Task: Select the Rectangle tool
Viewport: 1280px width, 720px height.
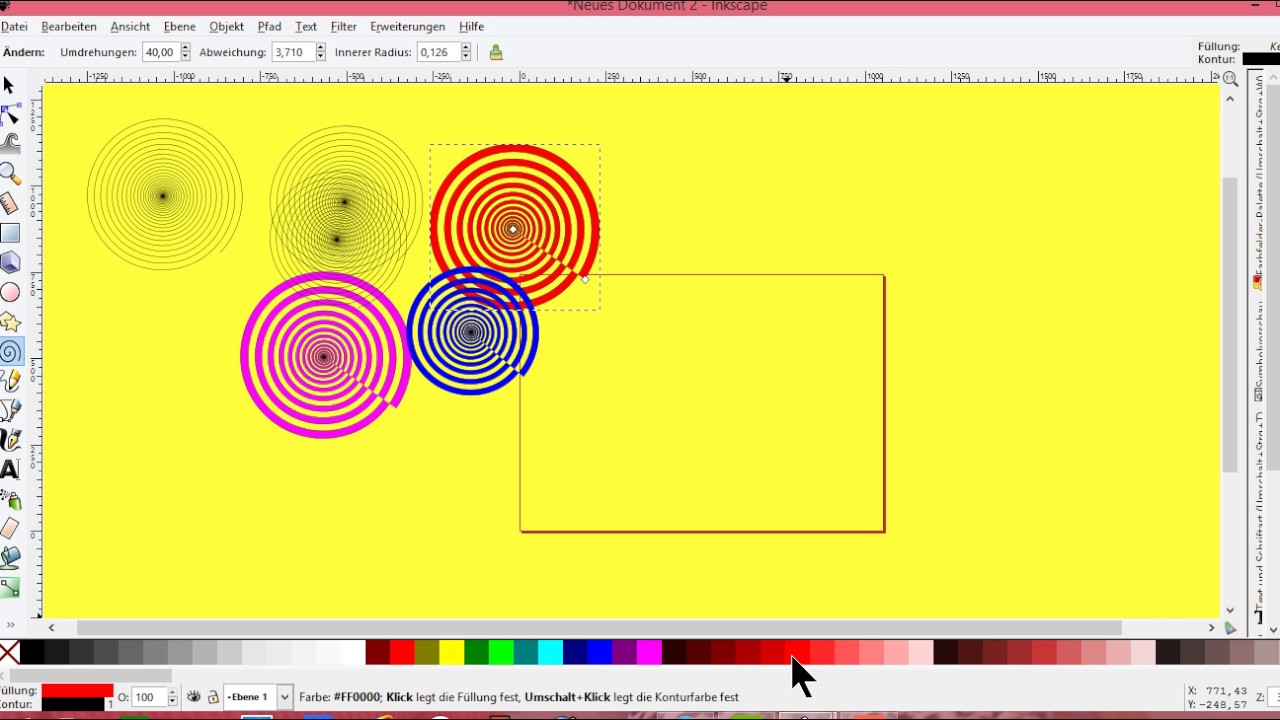Action: pyautogui.click(x=9, y=233)
